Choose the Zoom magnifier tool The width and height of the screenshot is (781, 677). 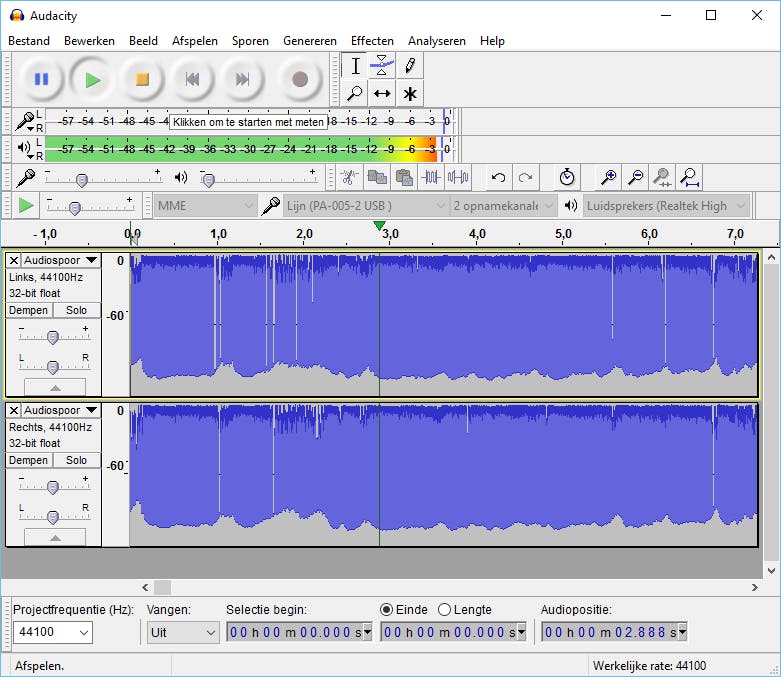click(x=354, y=94)
